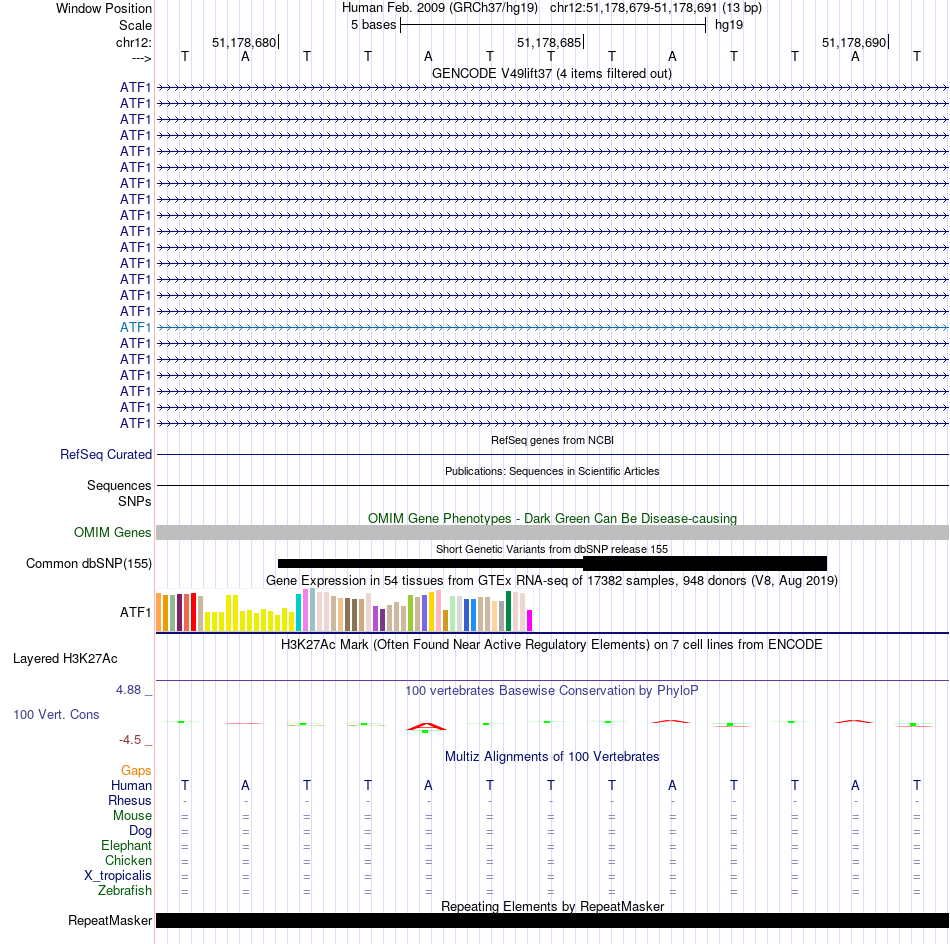Select the light-blue highlighted ATF1 transcript label

coord(135,327)
